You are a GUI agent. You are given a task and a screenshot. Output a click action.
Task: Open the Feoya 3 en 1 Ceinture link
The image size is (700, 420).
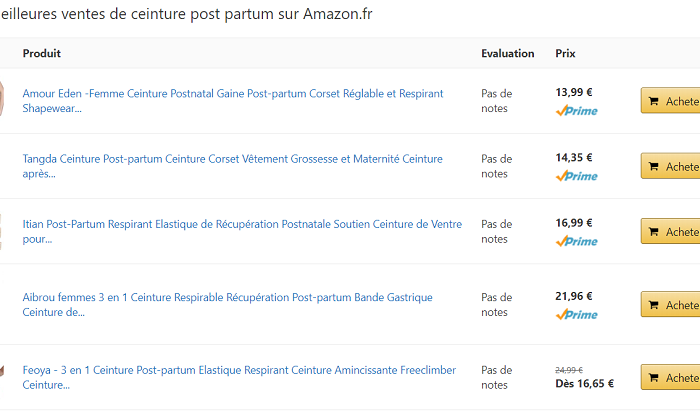click(239, 377)
